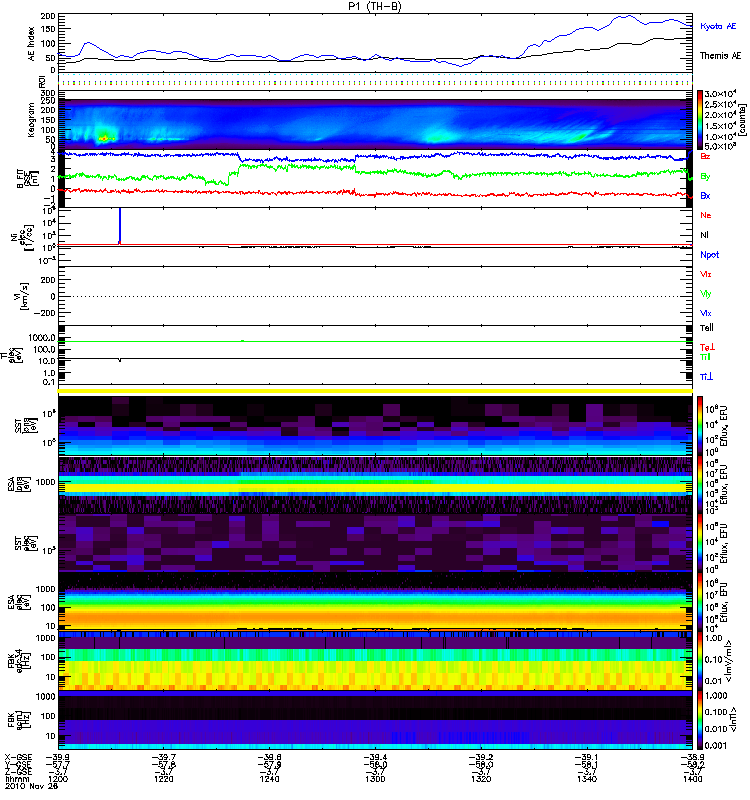The height and width of the screenshot is (800, 750).
Task: Select the Kyoto AE legend label
Action: 718,26
